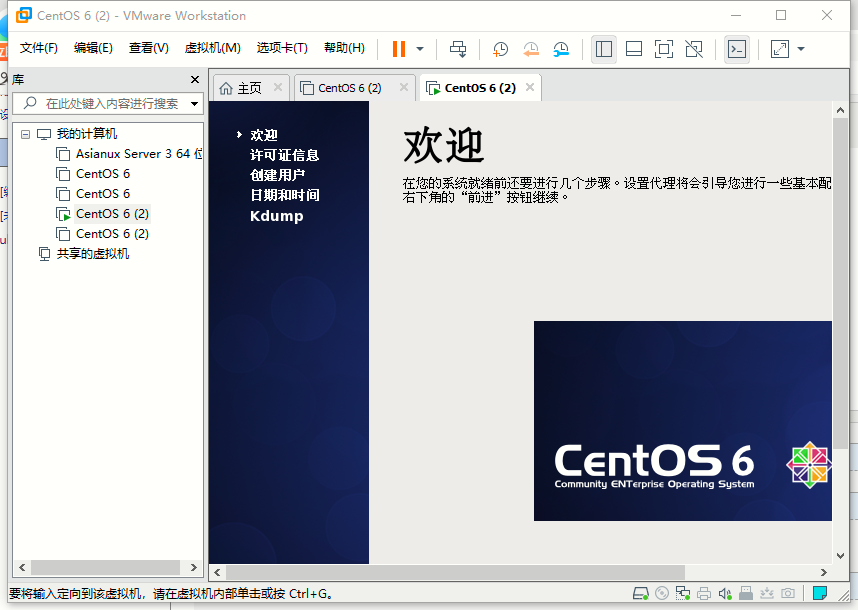Close the active CentOS 6 (2) tab

pyautogui.click(x=530, y=88)
